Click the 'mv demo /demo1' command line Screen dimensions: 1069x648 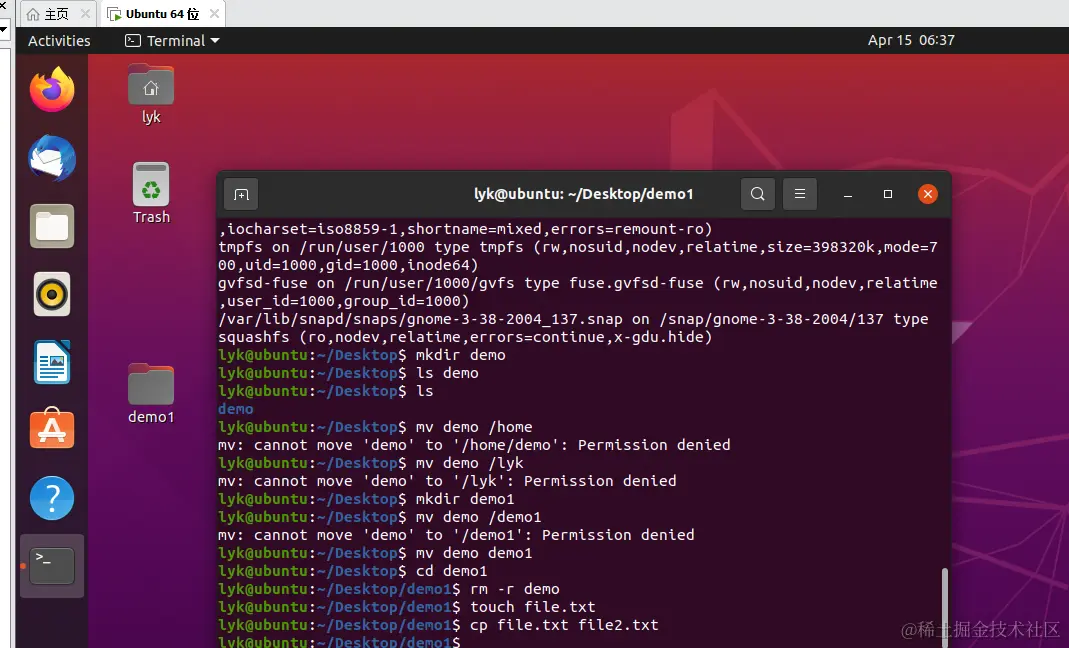[x=380, y=517]
